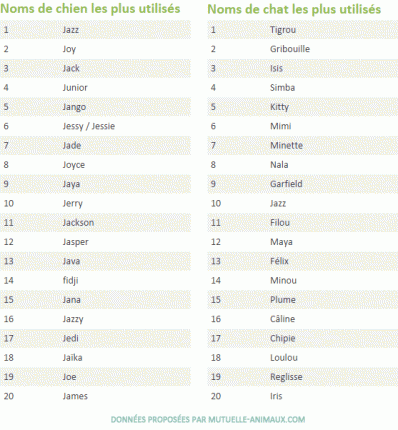Click the cat name Félix
The height and width of the screenshot is (430, 398).
(279, 261)
